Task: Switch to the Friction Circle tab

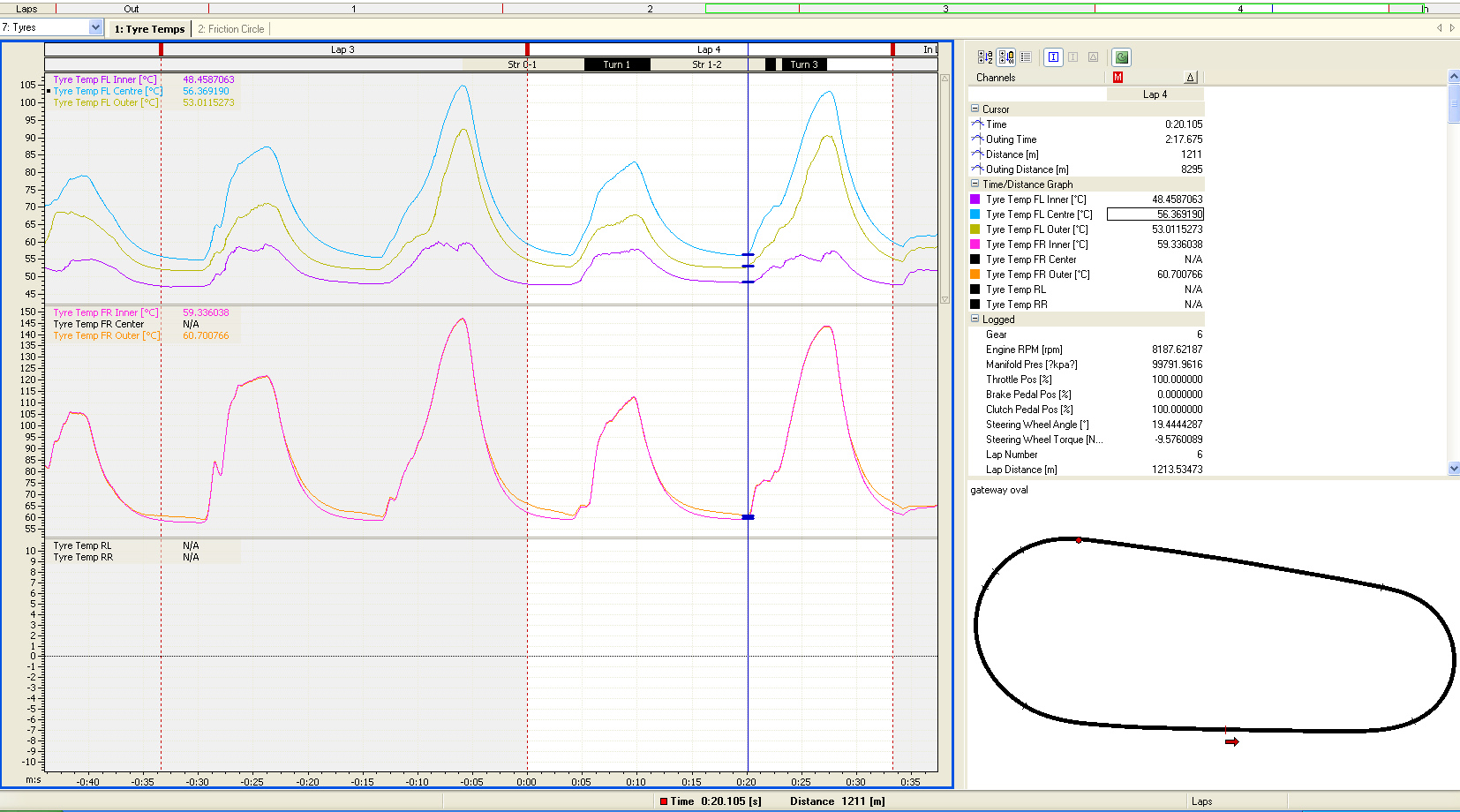Action: [x=231, y=29]
